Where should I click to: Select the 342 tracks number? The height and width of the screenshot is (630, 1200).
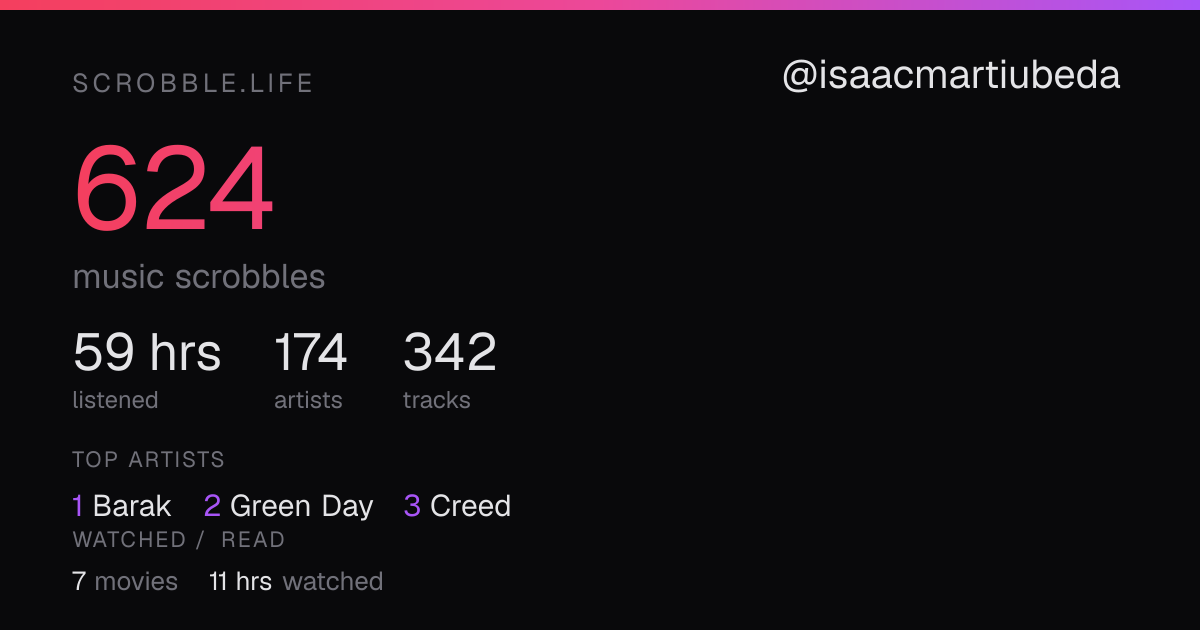(450, 352)
